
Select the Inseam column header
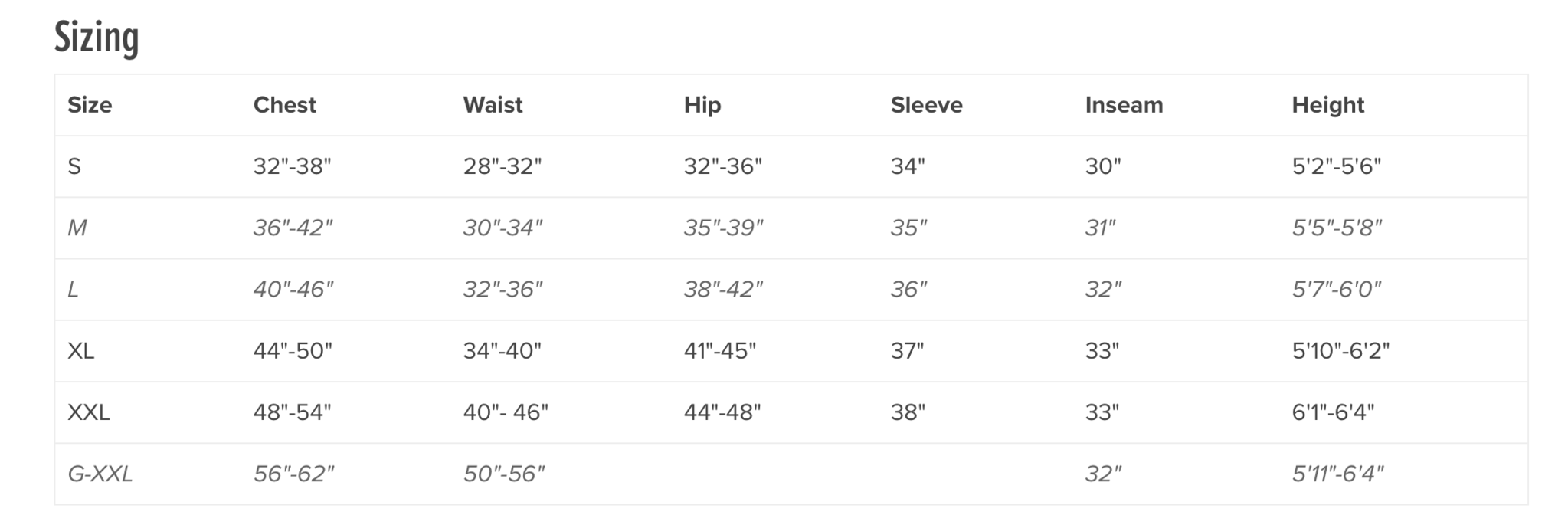pos(1124,105)
